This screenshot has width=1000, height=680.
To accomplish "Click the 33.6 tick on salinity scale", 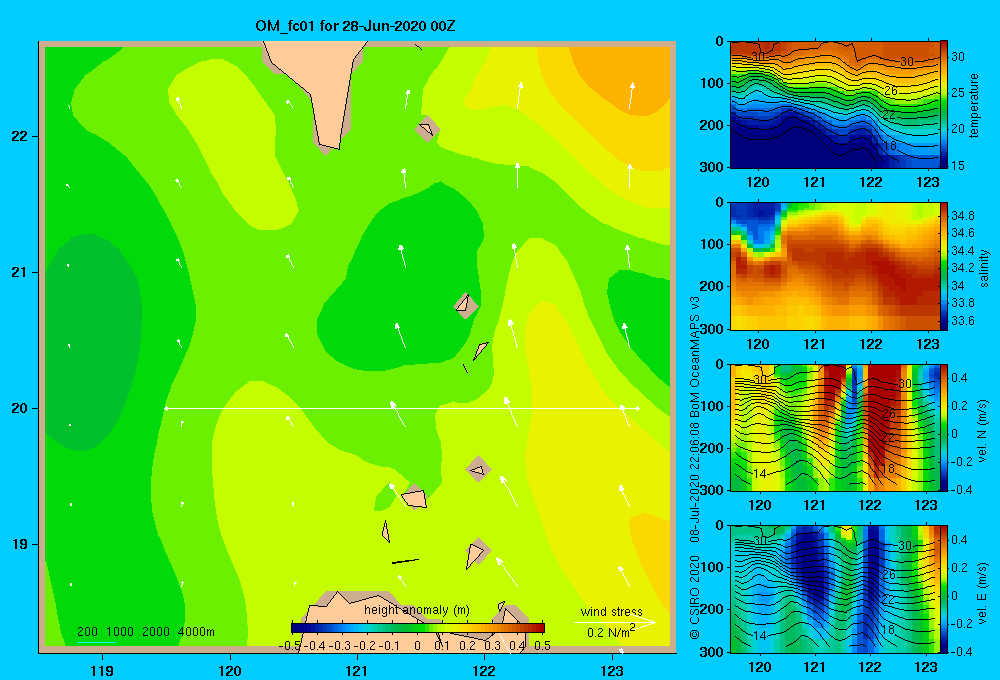I will tap(963, 321).
